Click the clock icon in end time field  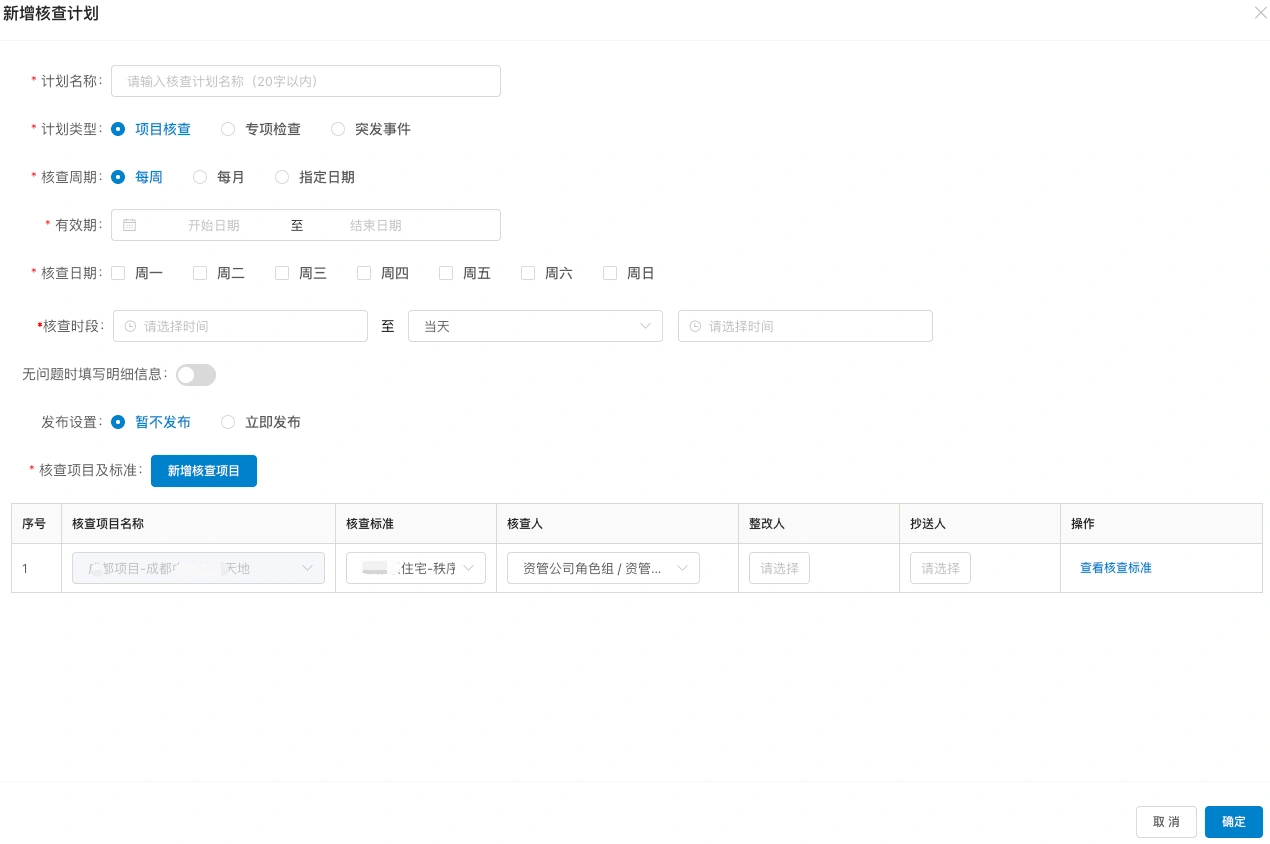click(x=695, y=326)
